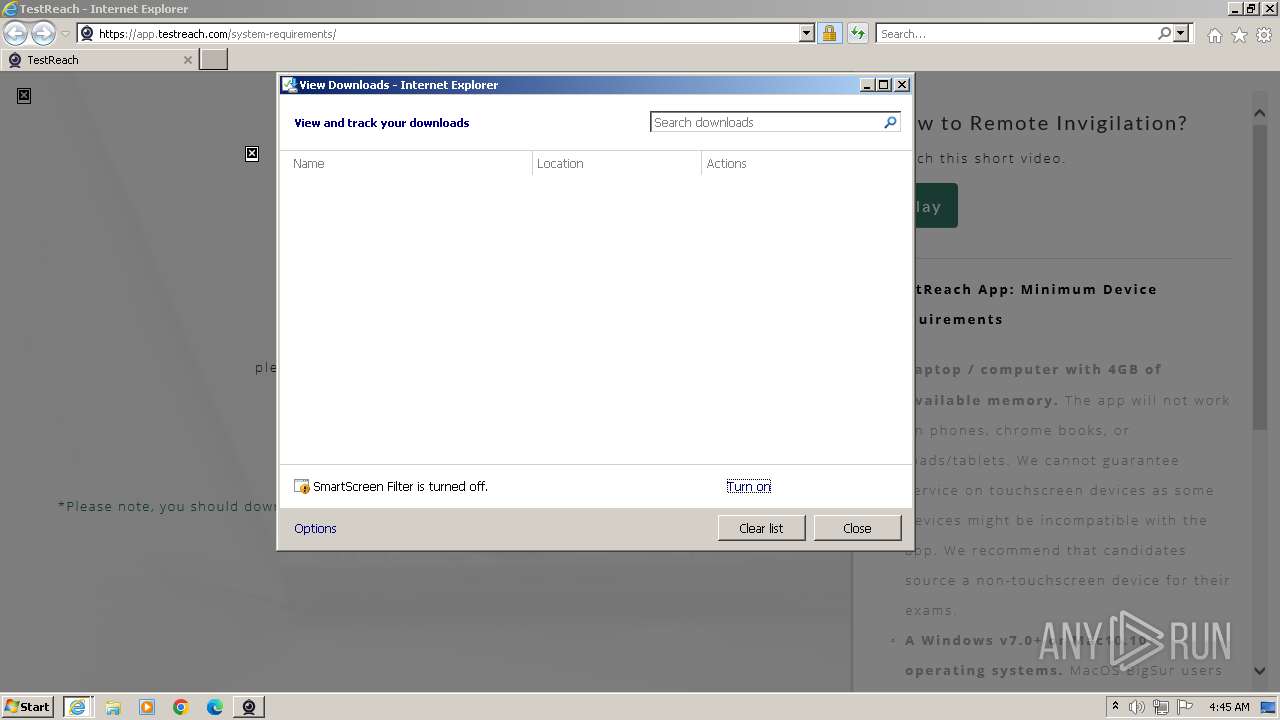The height and width of the screenshot is (720, 1280).
Task: Click the Search downloads field
Action: [x=766, y=122]
